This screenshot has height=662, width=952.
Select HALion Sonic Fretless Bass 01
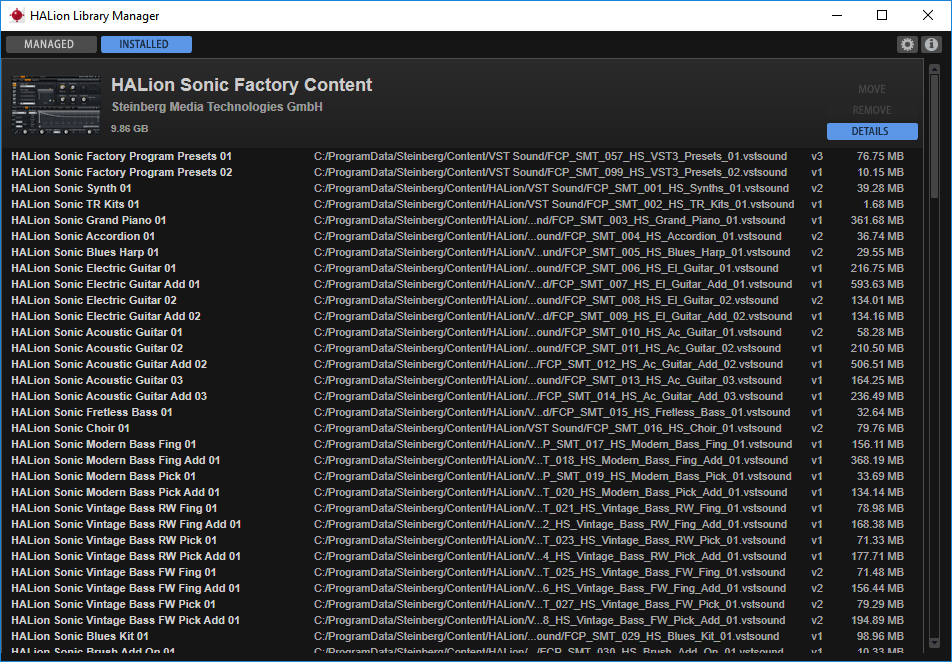click(x=92, y=412)
